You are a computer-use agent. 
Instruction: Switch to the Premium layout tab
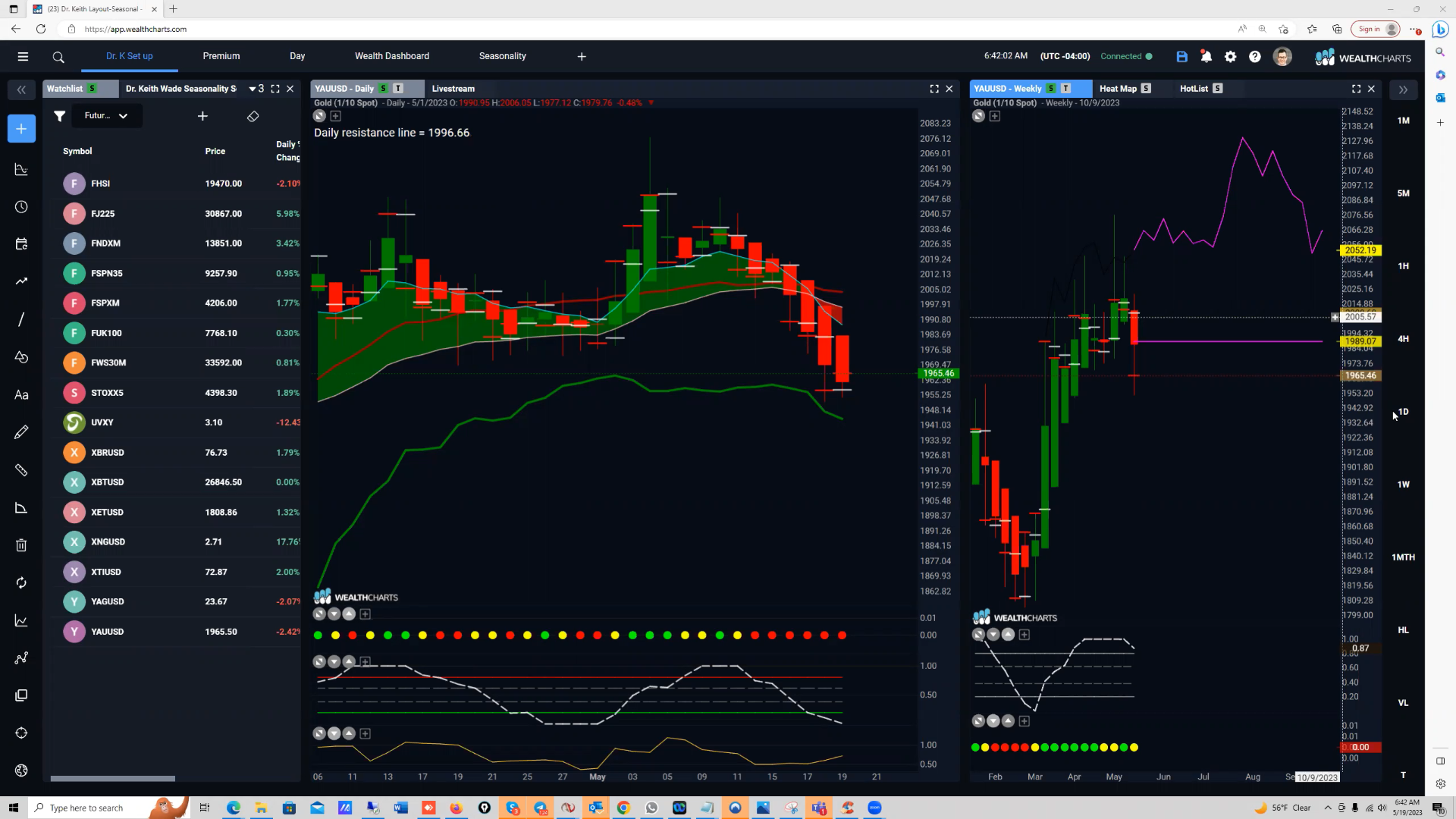coord(221,56)
